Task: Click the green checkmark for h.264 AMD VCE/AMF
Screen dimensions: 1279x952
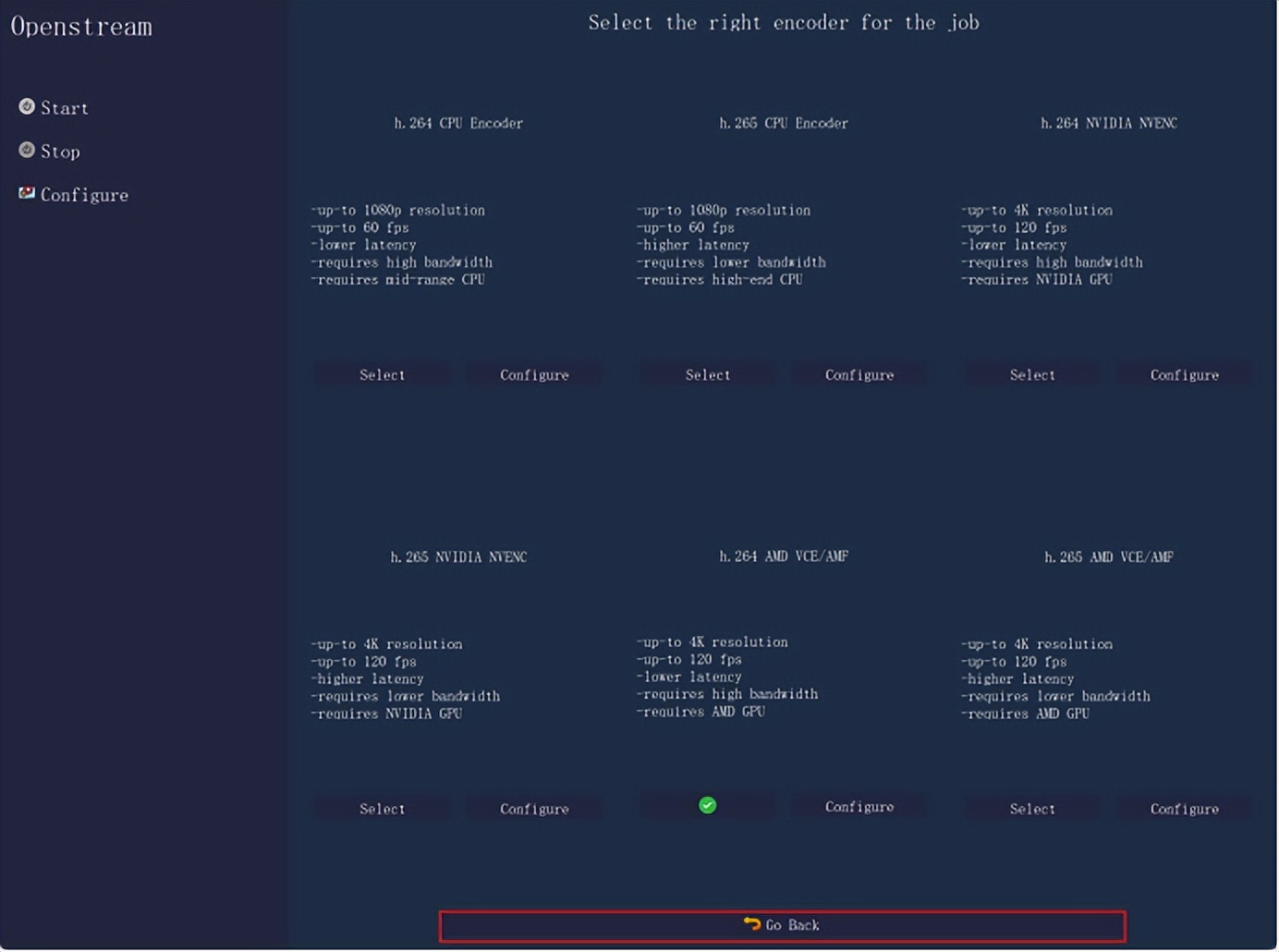Action: pyautogui.click(x=707, y=806)
